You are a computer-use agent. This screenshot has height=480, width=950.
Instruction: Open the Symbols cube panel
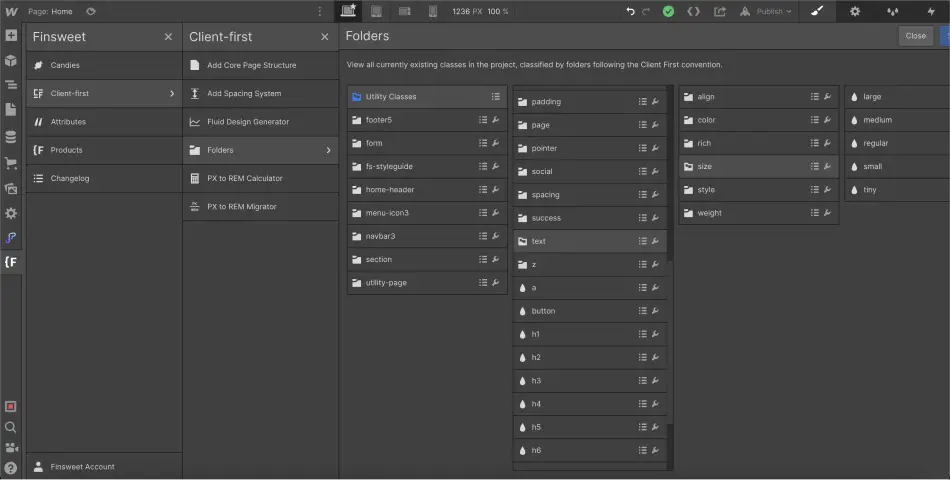(11, 61)
